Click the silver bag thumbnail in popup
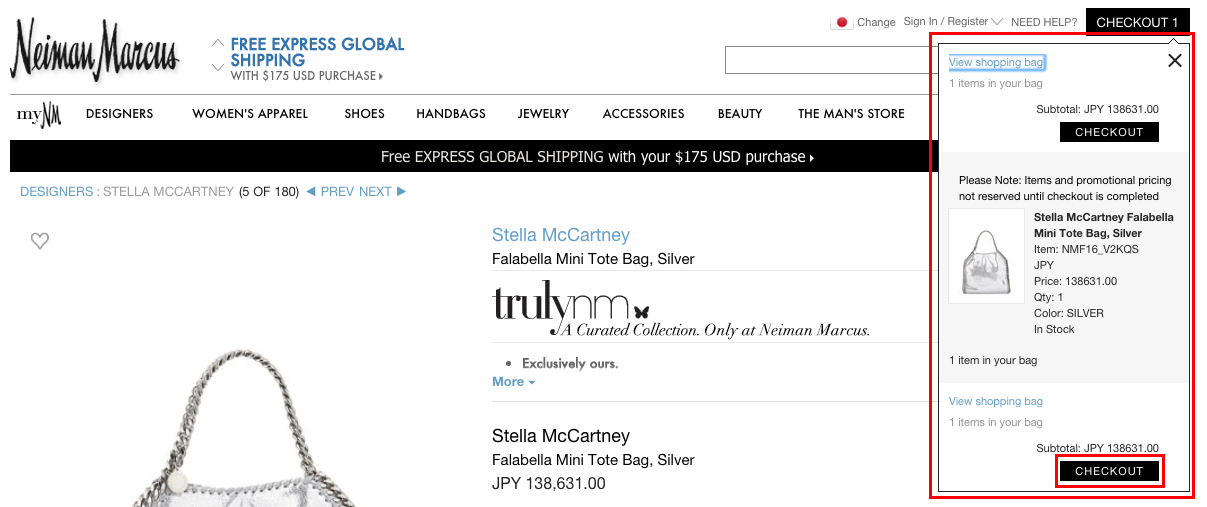The width and height of the screenshot is (1207, 507). pyautogui.click(x=987, y=256)
